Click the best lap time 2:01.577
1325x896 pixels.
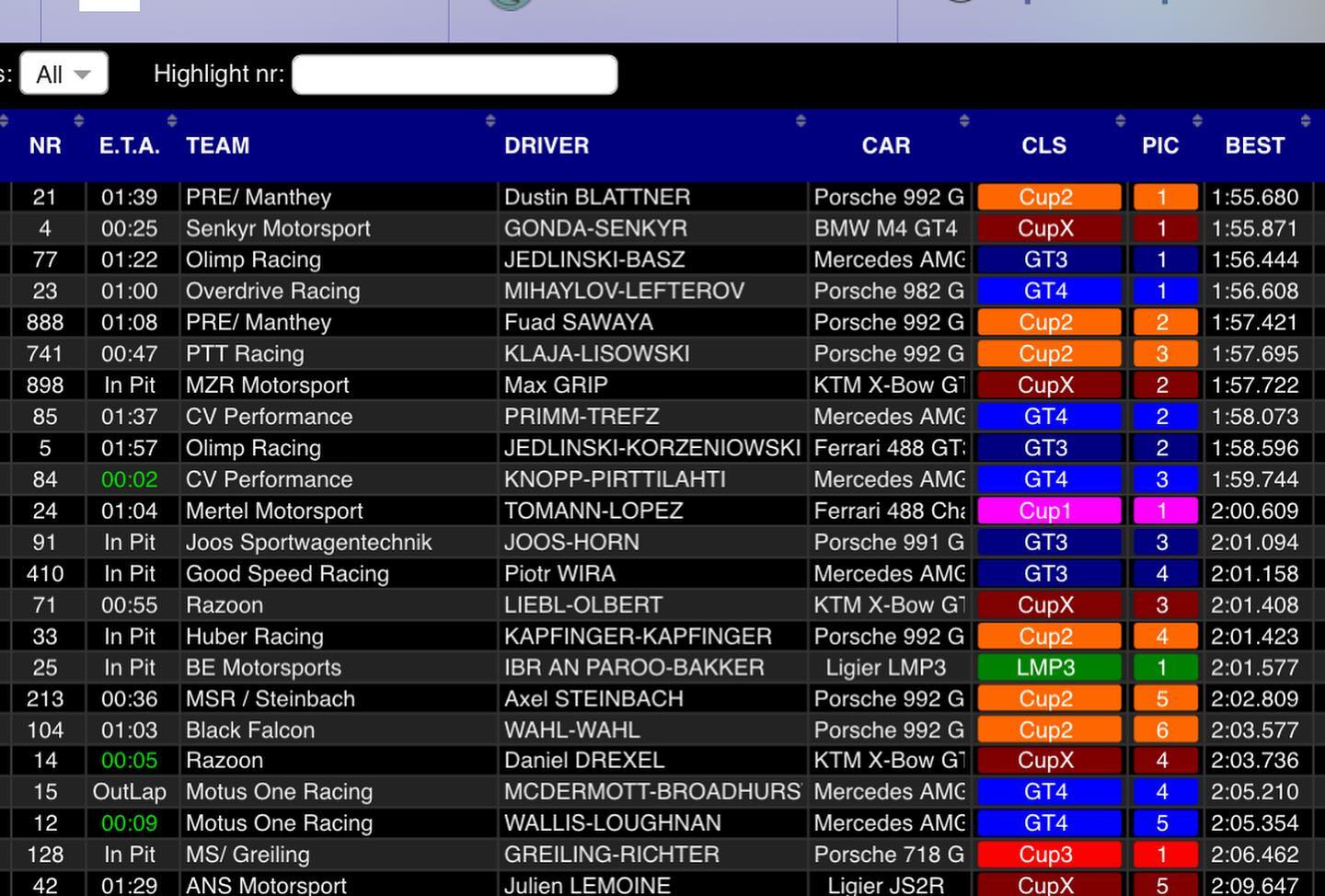pyautogui.click(x=1255, y=667)
